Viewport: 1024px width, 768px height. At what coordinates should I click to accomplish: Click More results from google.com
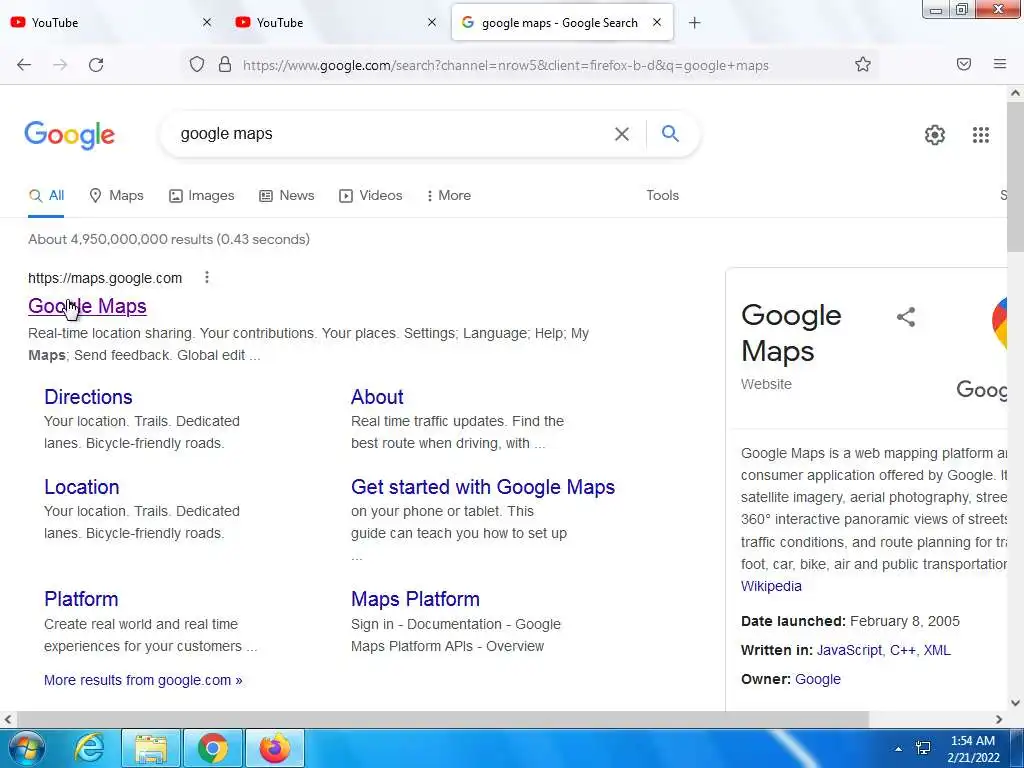[x=143, y=680]
